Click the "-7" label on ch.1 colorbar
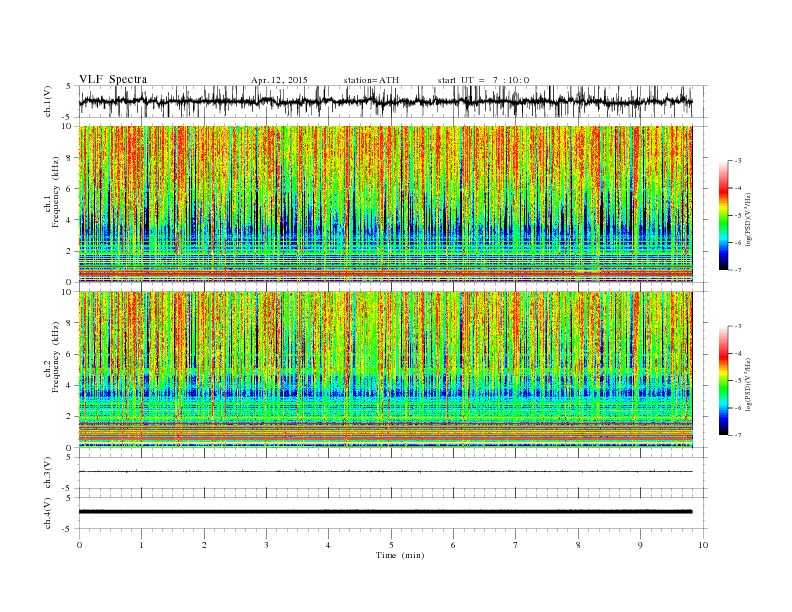Image resolution: width=792 pixels, height=612 pixels. click(x=737, y=270)
